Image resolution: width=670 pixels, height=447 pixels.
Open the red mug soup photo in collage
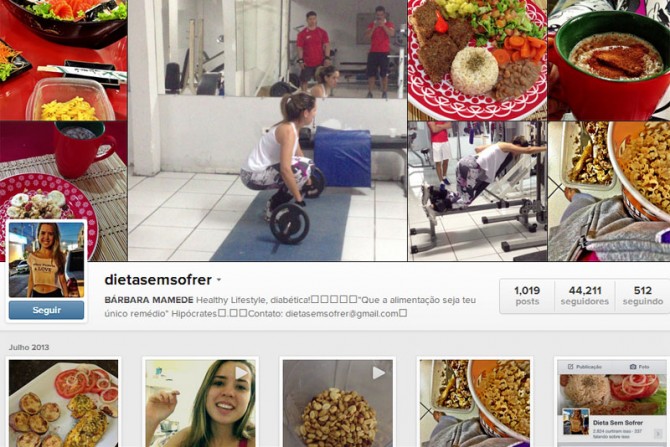click(x=609, y=60)
